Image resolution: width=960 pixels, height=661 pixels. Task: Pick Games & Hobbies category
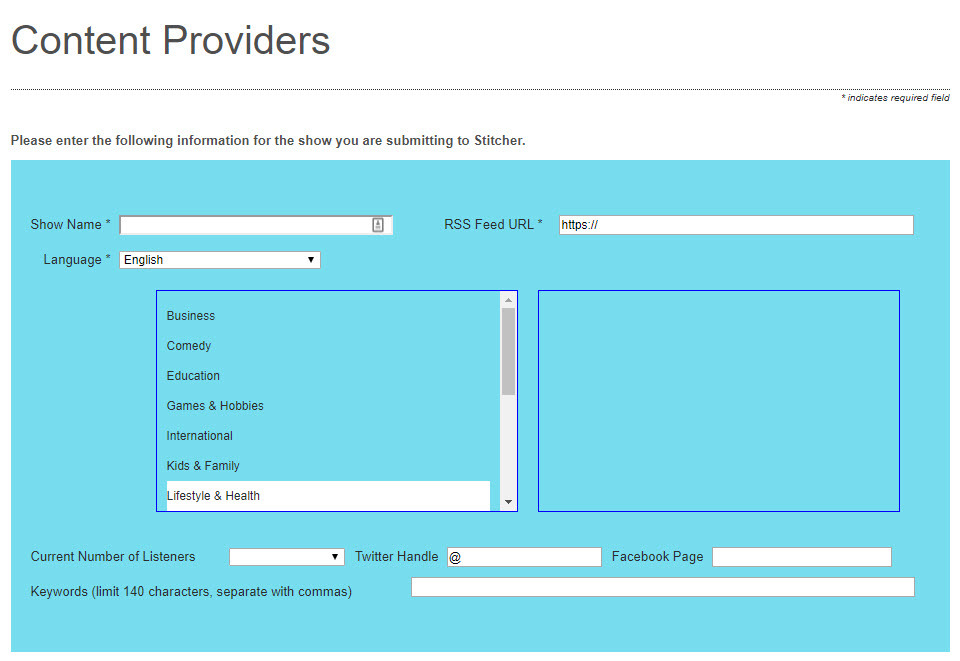pos(328,406)
